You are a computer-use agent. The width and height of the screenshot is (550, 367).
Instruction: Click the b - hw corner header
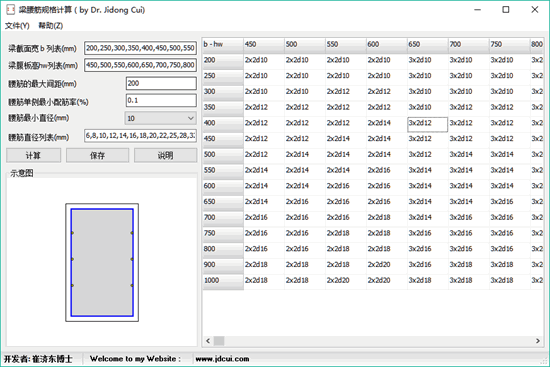point(223,45)
